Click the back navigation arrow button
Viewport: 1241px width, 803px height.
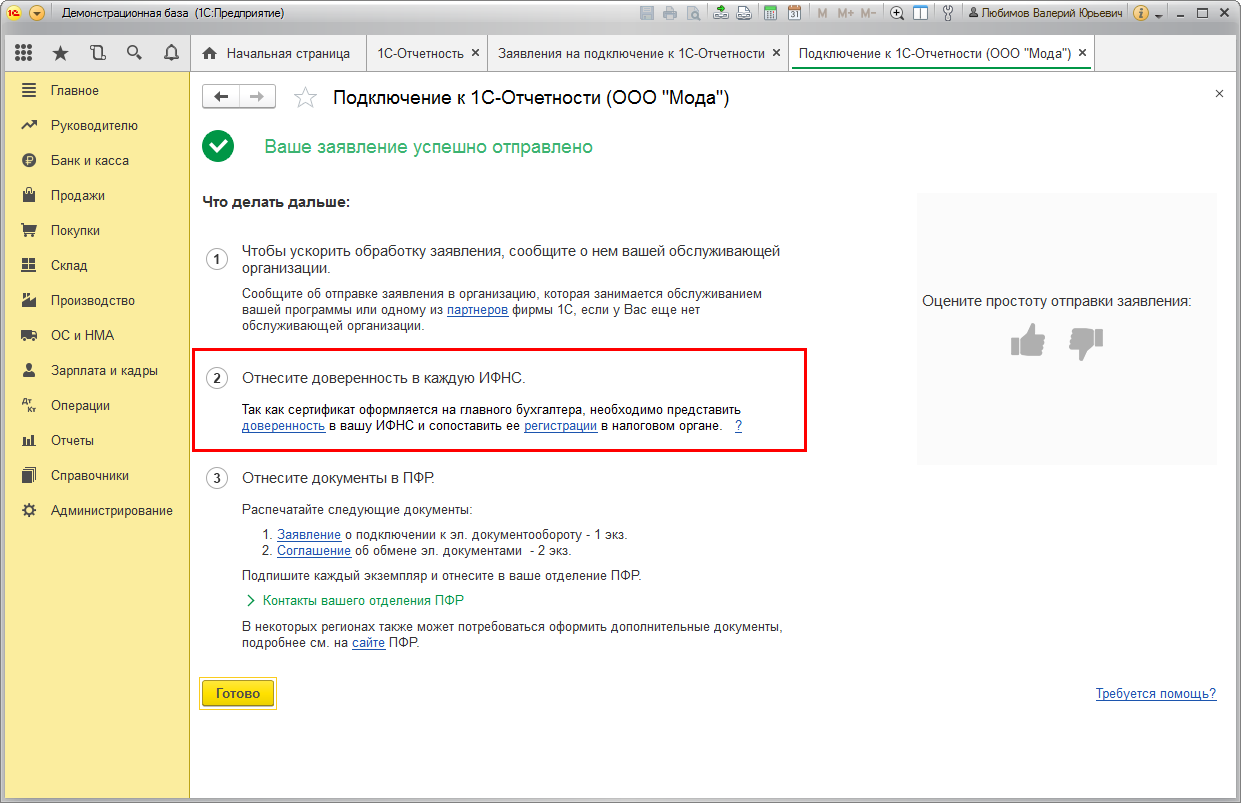pyautogui.click(x=221, y=96)
